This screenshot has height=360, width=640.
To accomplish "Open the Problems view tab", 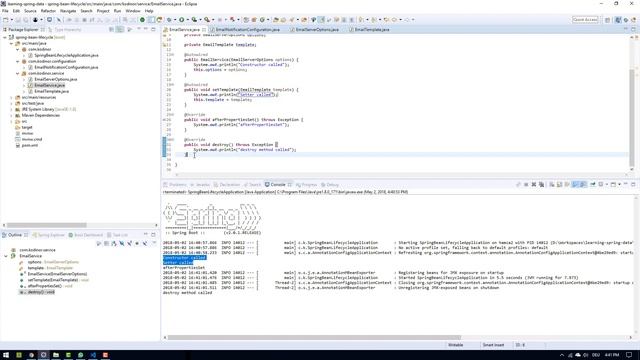I will click(178, 185).
